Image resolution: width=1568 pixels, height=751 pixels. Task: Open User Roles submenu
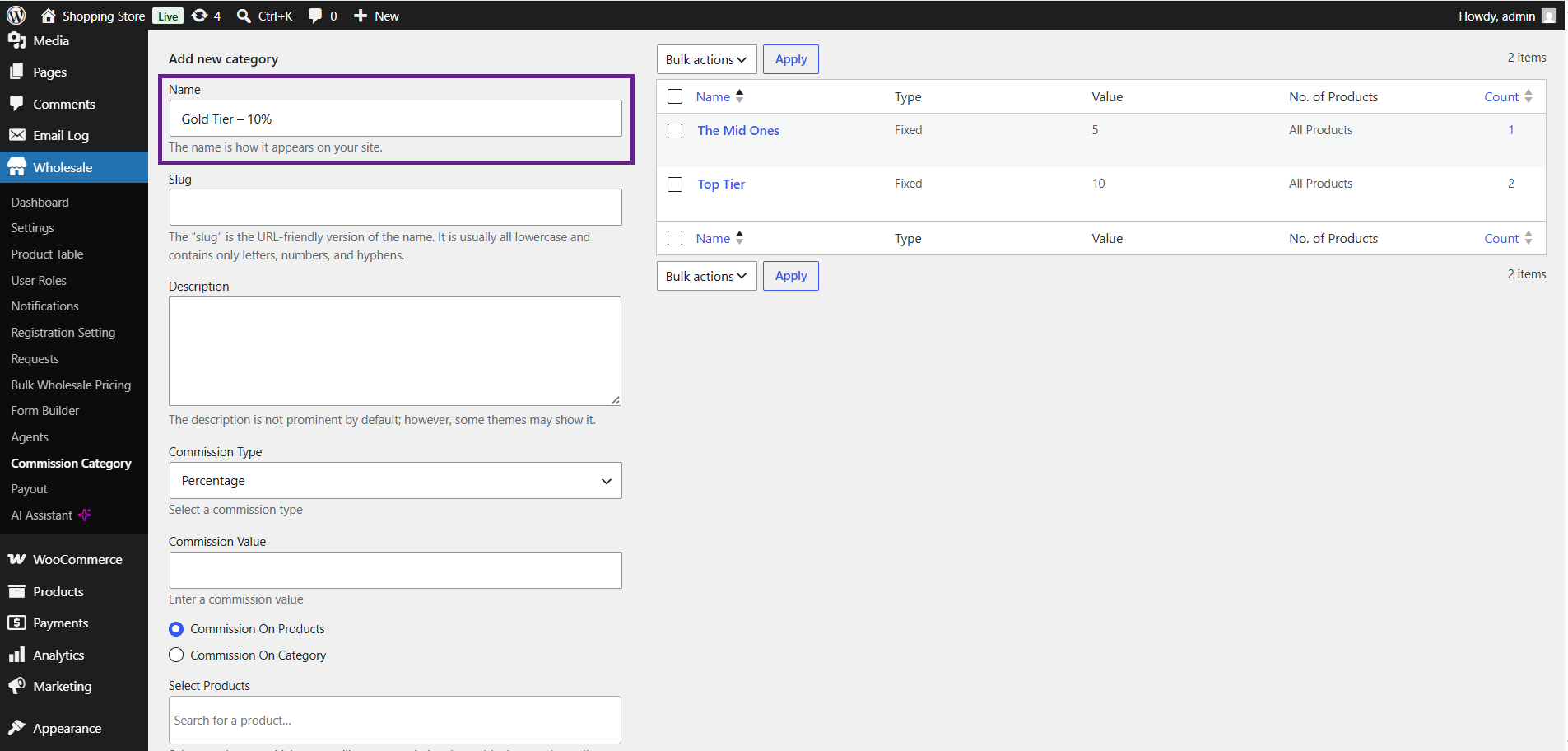[x=39, y=281]
